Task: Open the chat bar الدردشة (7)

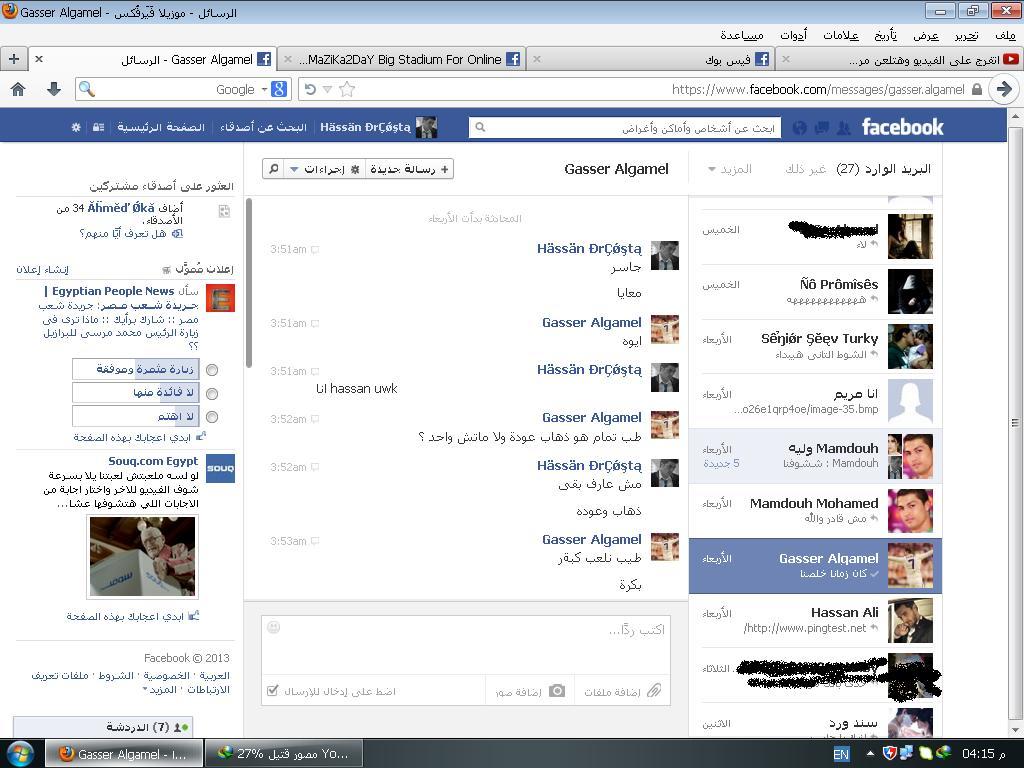Action: coord(103,727)
